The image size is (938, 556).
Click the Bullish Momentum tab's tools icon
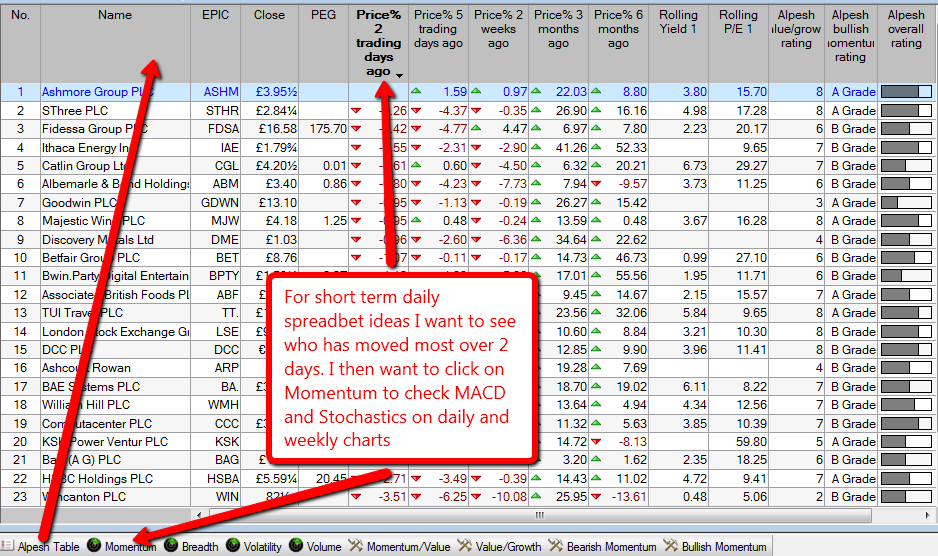(670, 545)
